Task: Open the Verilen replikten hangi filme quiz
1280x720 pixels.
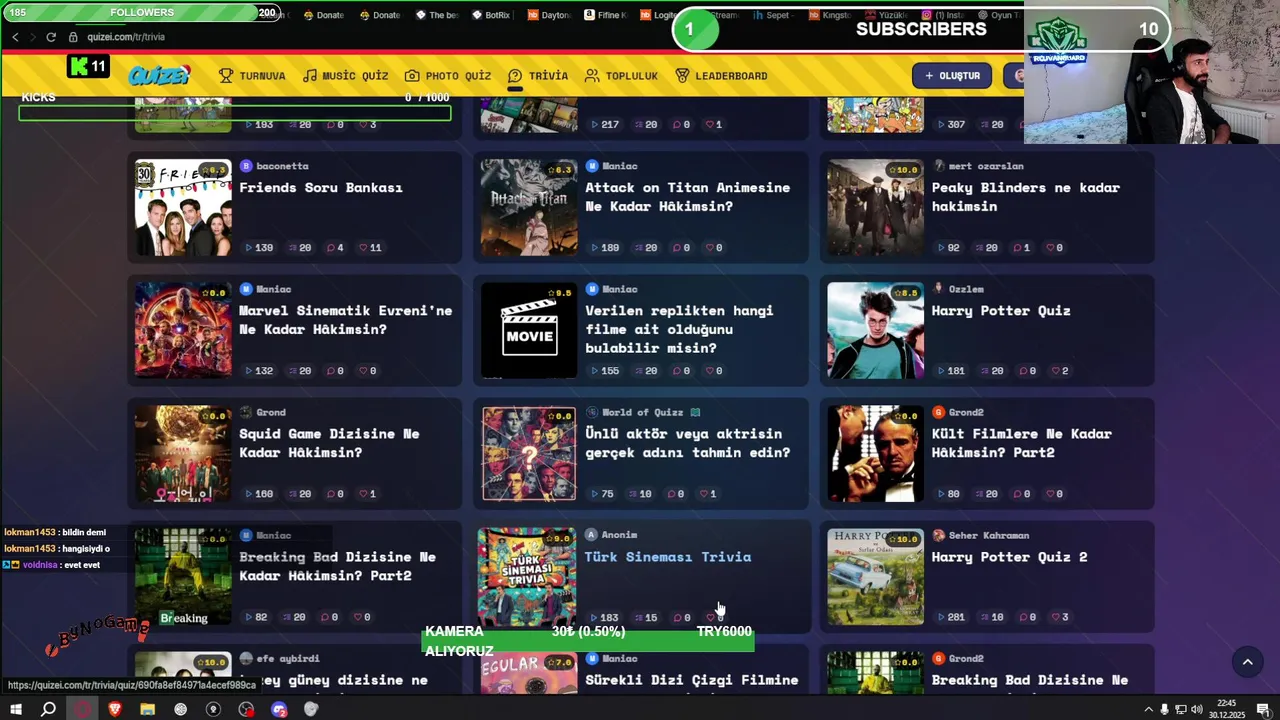Action: click(679, 329)
